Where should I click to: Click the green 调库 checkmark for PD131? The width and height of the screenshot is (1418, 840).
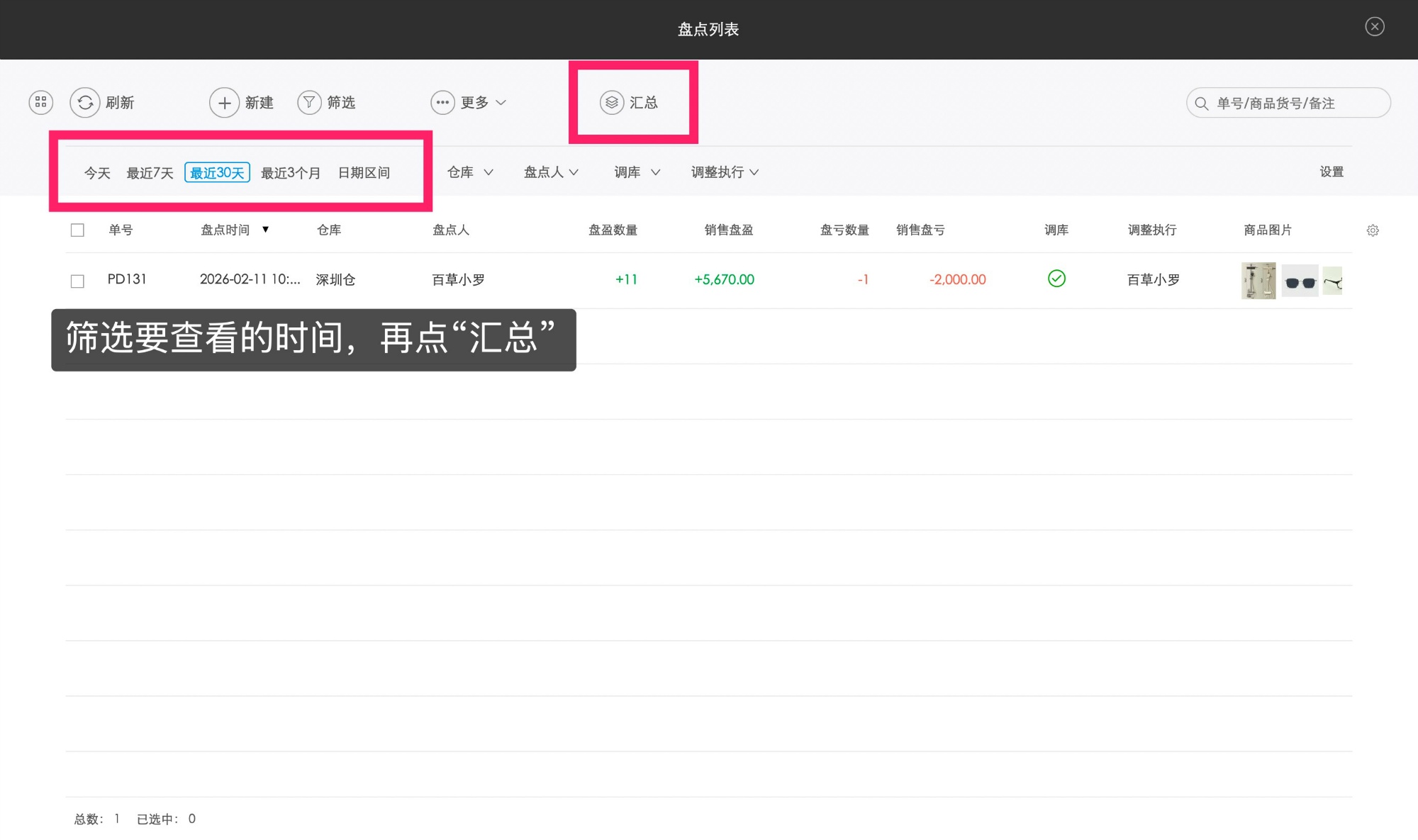[x=1056, y=279]
